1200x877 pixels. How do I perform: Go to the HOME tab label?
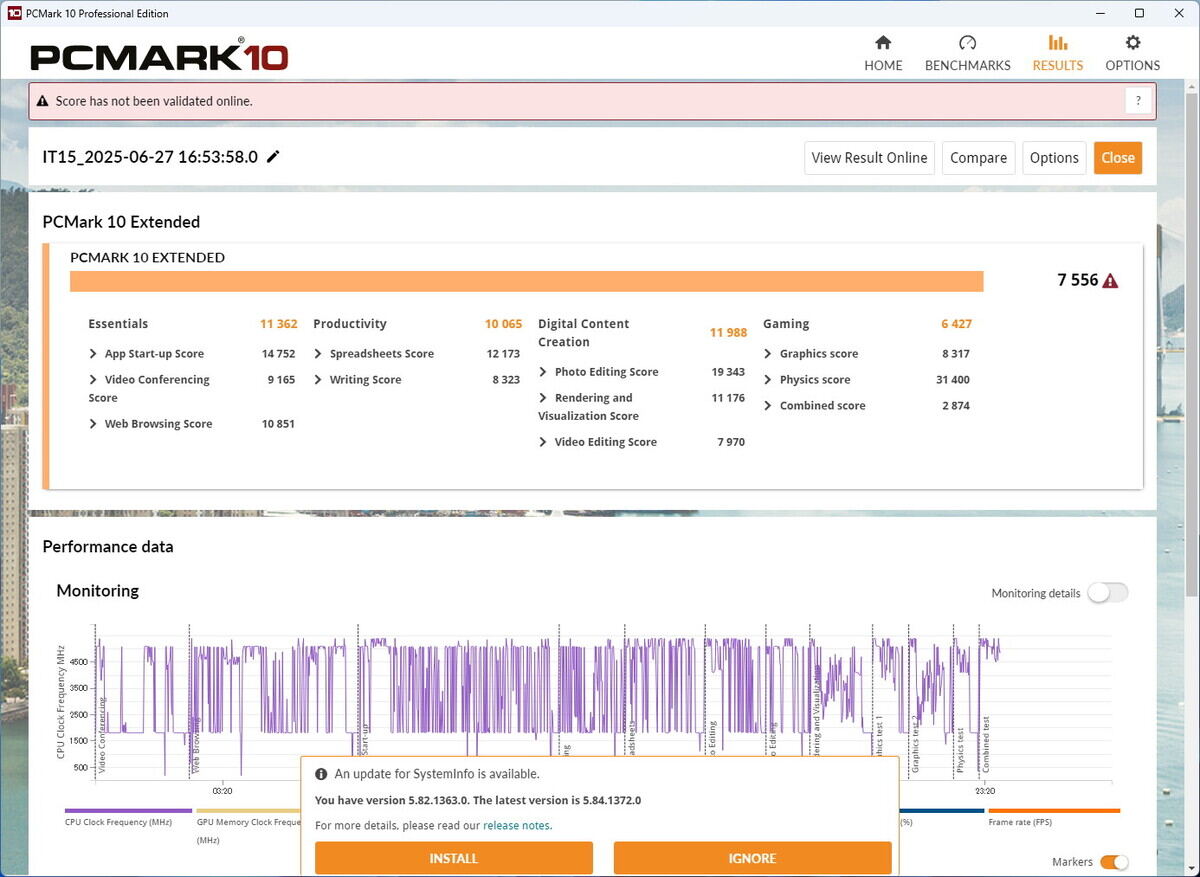(883, 66)
